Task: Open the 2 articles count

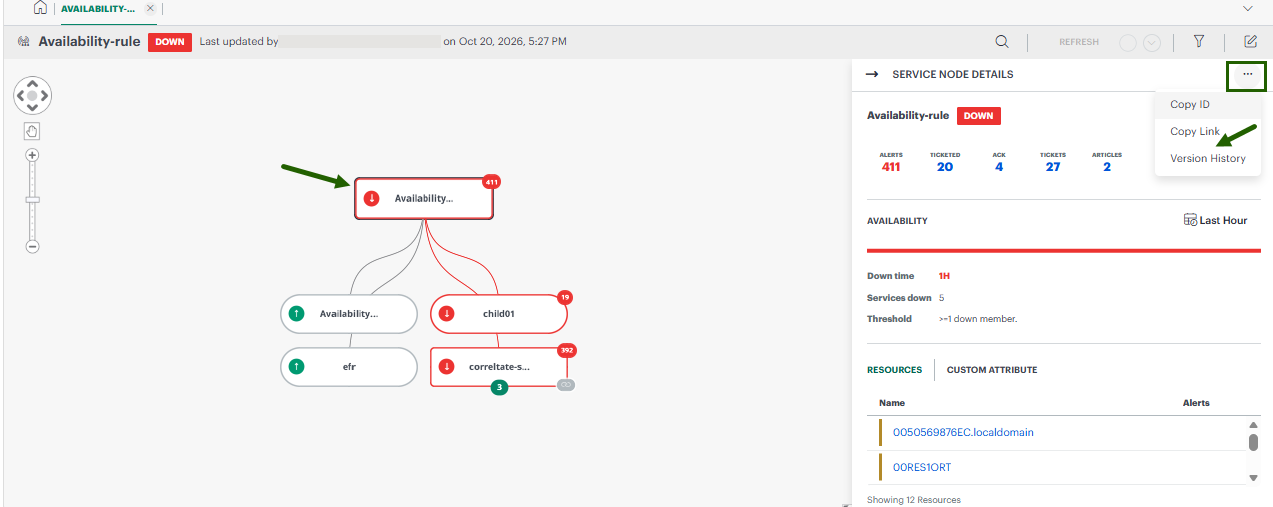Action: click(x=1107, y=167)
